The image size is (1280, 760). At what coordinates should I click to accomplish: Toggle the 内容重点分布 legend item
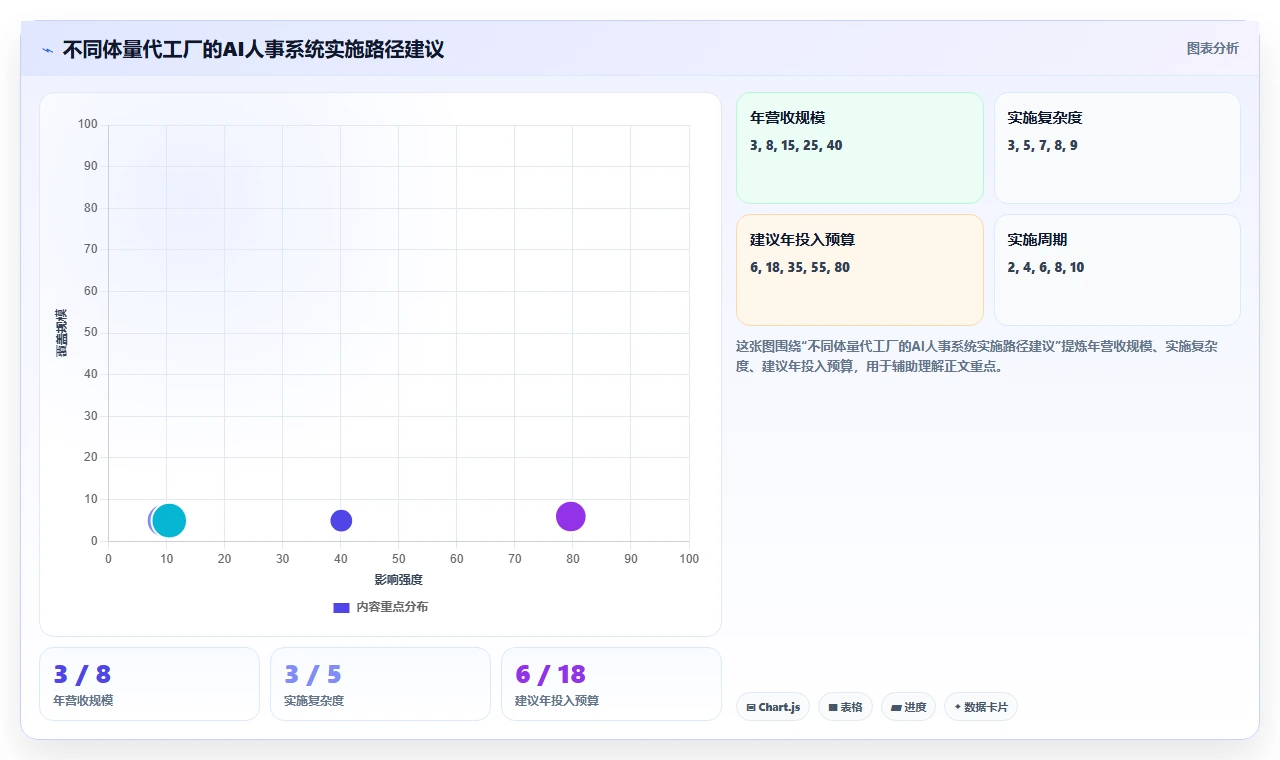coord(380,607)
